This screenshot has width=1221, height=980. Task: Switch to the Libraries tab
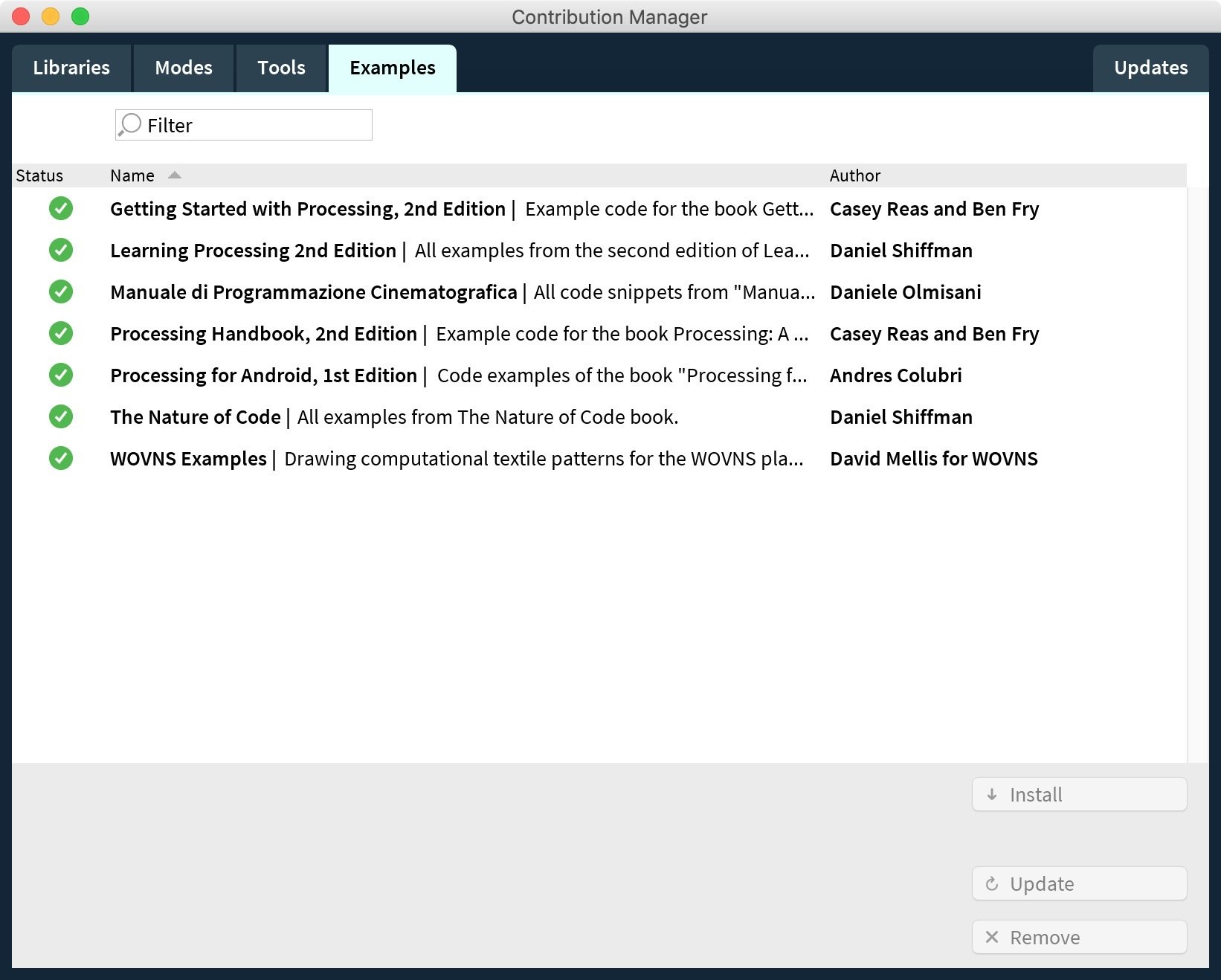pyautogui.click(x=71, y=68)
